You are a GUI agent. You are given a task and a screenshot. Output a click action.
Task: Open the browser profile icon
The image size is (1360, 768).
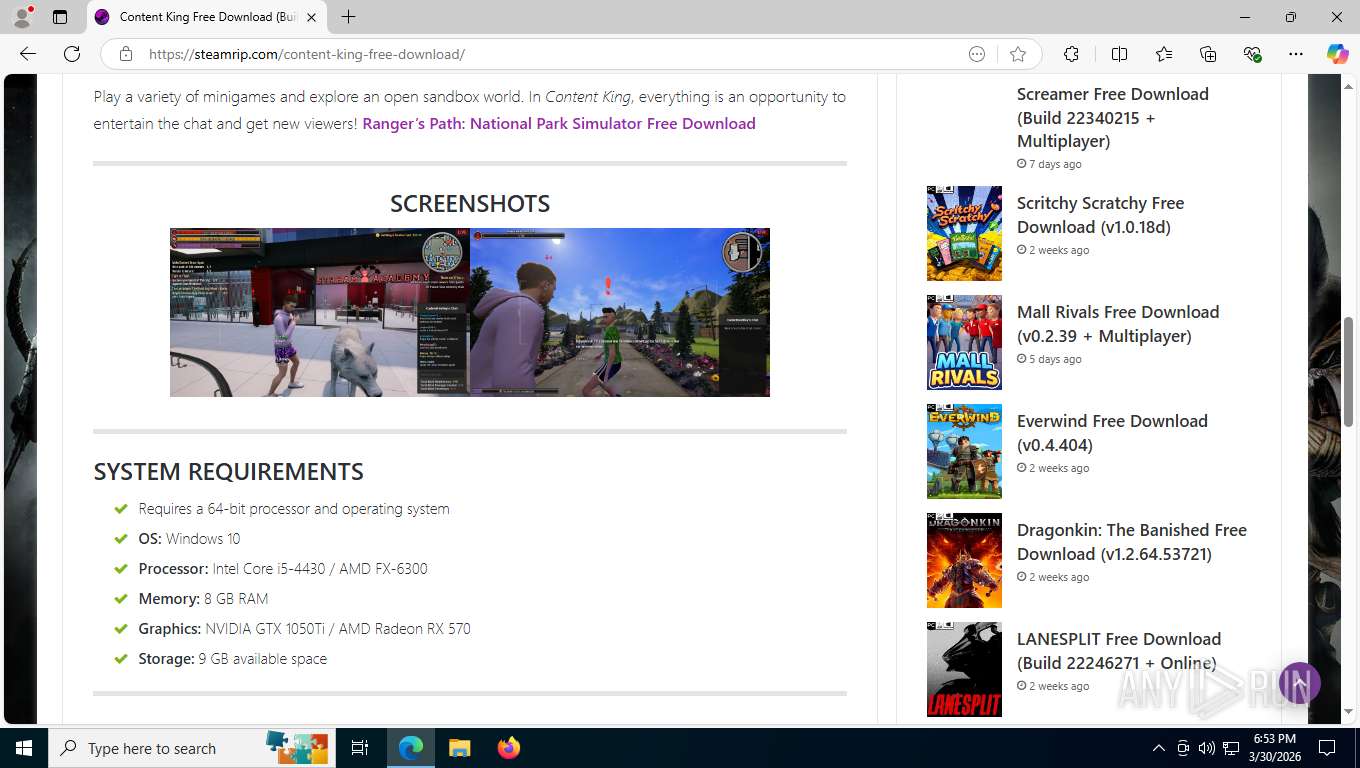22,17
